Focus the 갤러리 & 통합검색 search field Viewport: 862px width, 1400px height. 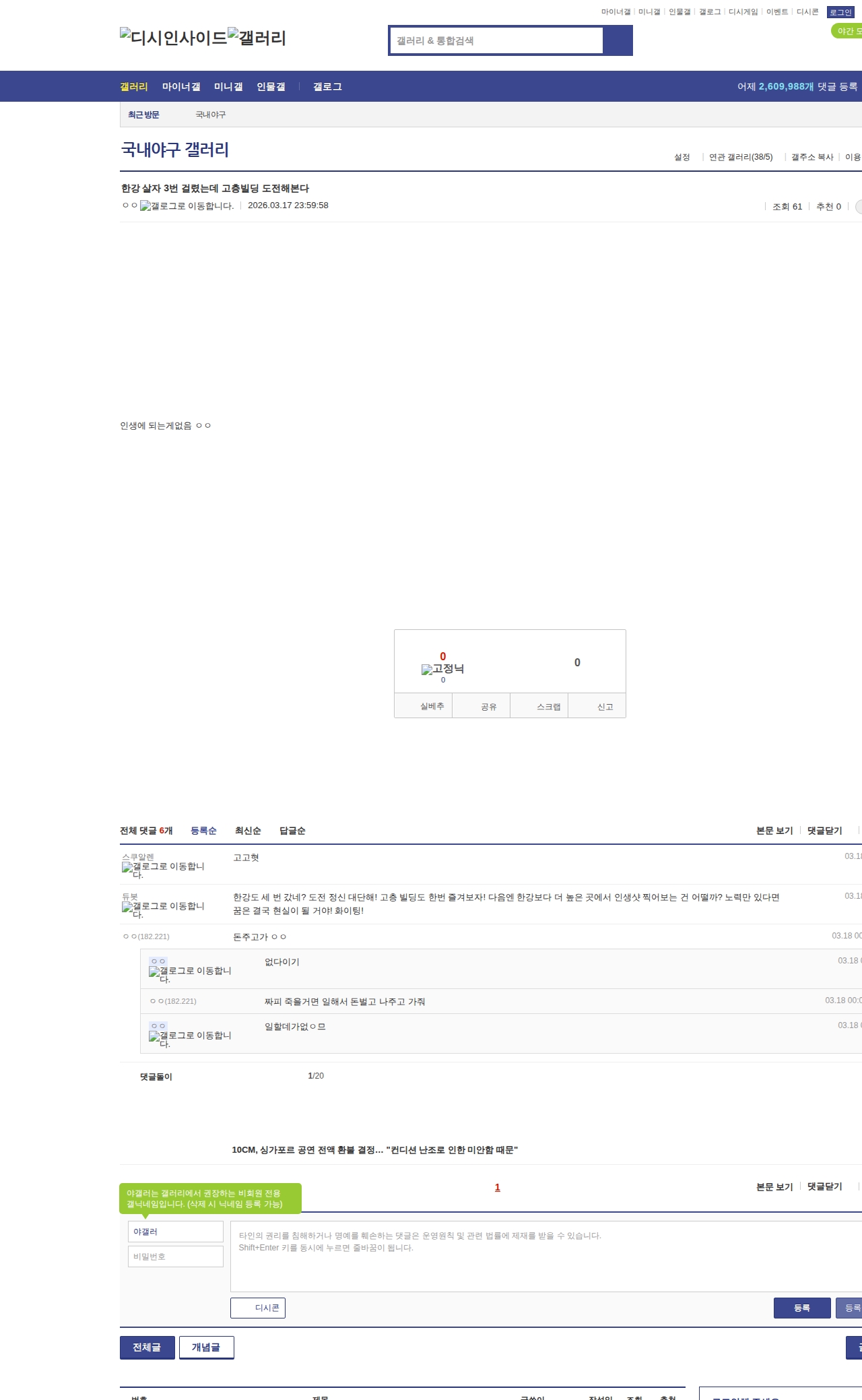(496, 40)
